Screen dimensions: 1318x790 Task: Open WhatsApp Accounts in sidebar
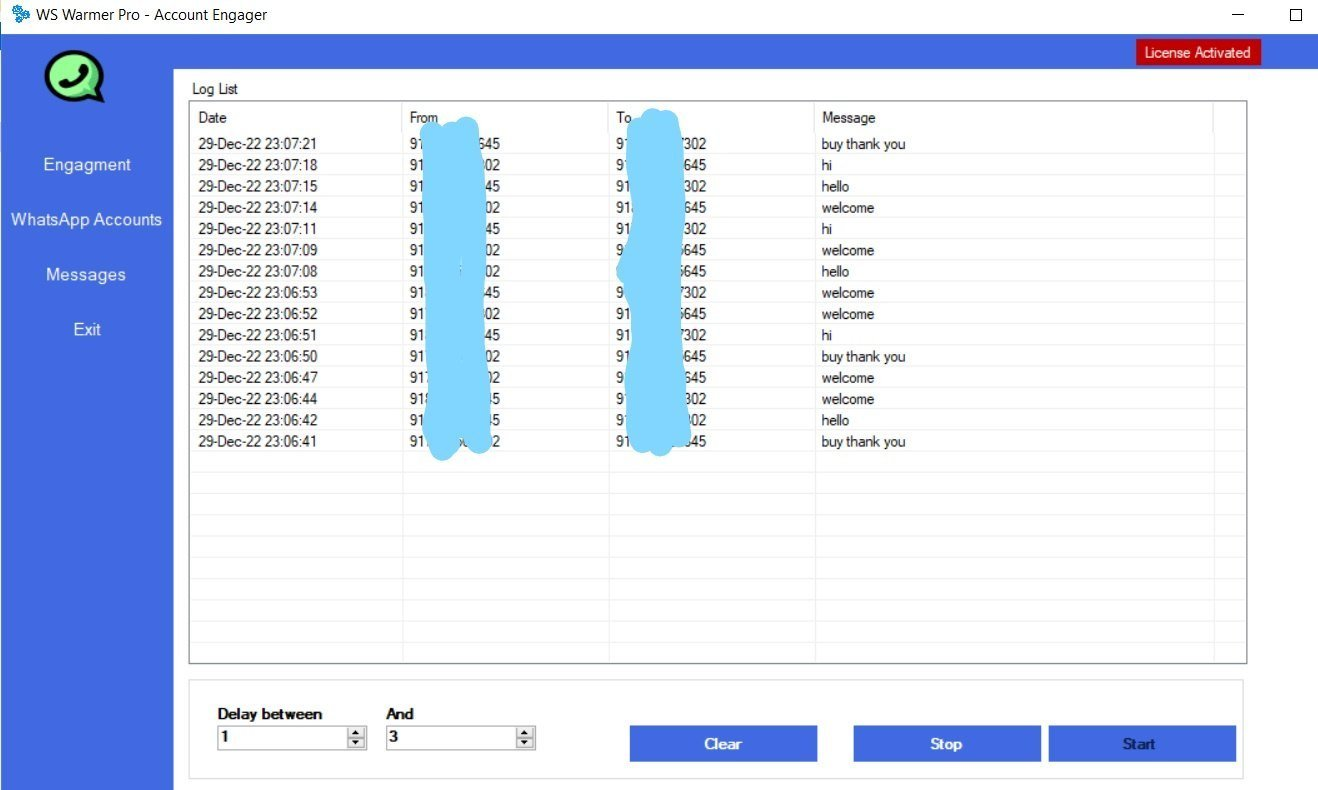point(86,220)
